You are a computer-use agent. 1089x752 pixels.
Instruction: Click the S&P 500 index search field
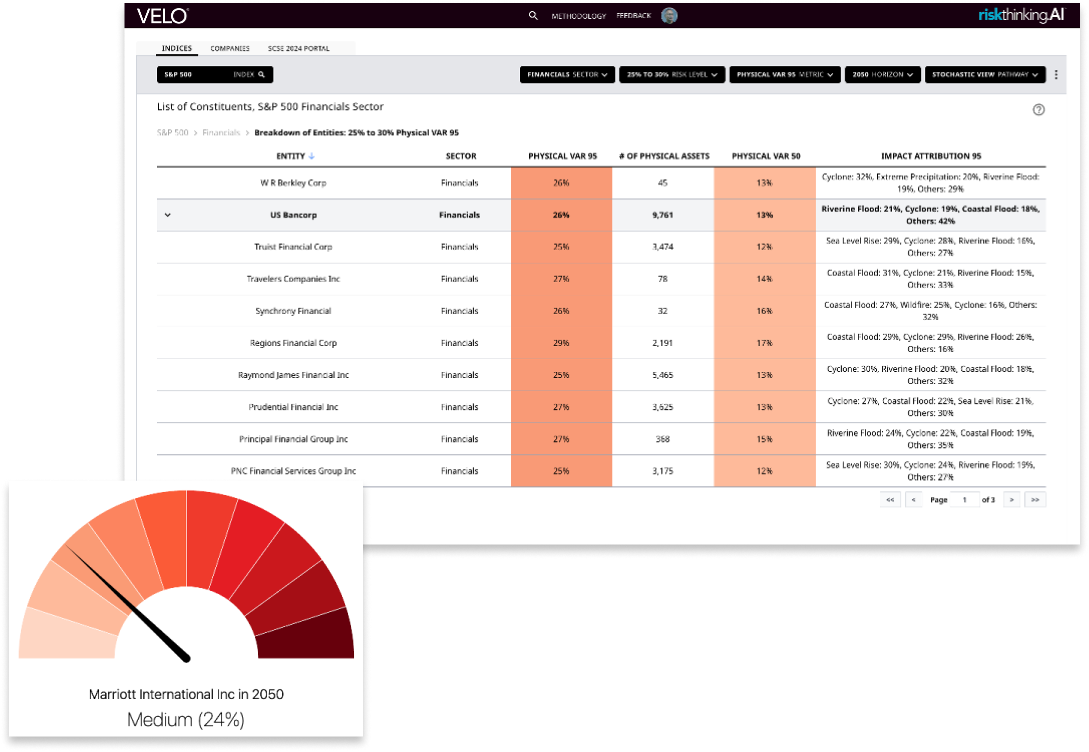click(215, 74)
